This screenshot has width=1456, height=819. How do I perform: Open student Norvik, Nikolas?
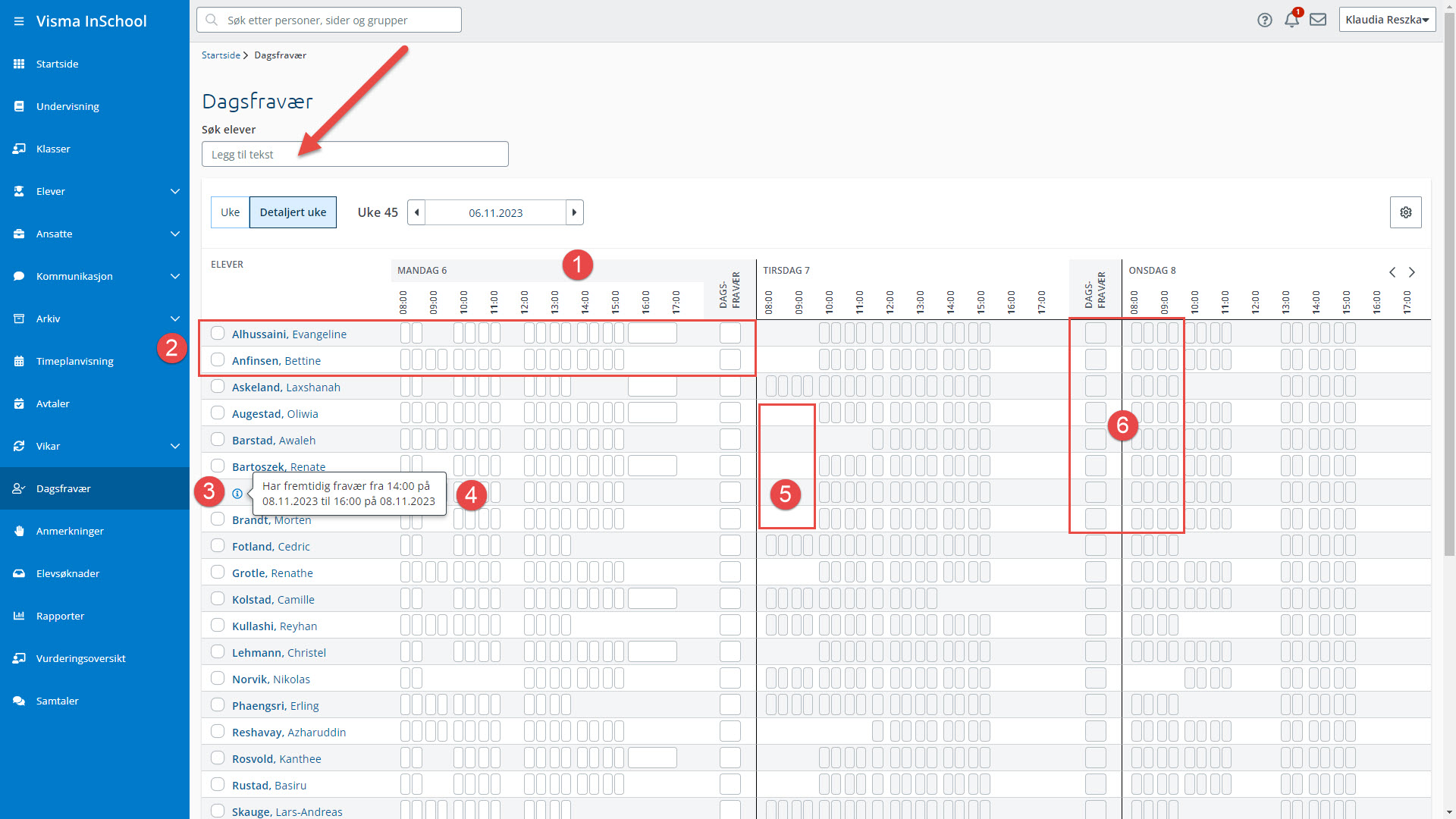point(271,679)
